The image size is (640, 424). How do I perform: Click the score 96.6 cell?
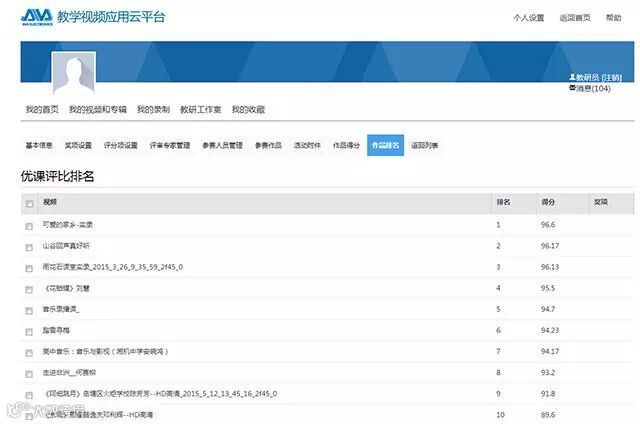pos(548,224)
